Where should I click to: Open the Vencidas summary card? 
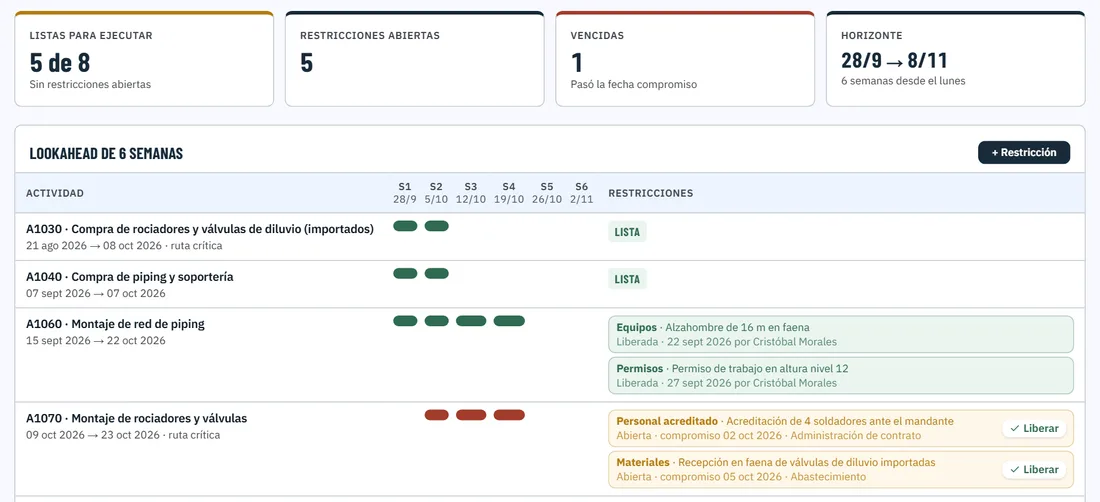coord(685,59)
